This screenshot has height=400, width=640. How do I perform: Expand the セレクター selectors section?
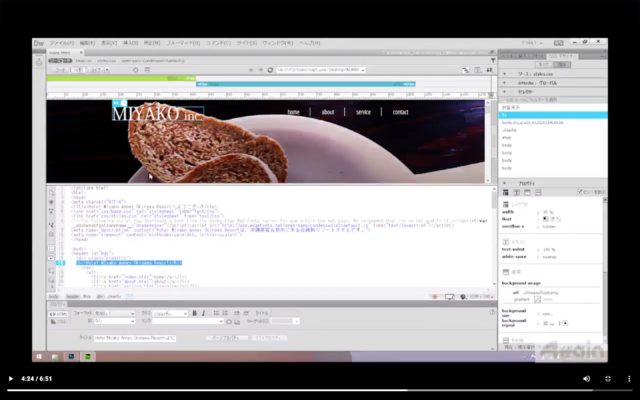(504, 92)
